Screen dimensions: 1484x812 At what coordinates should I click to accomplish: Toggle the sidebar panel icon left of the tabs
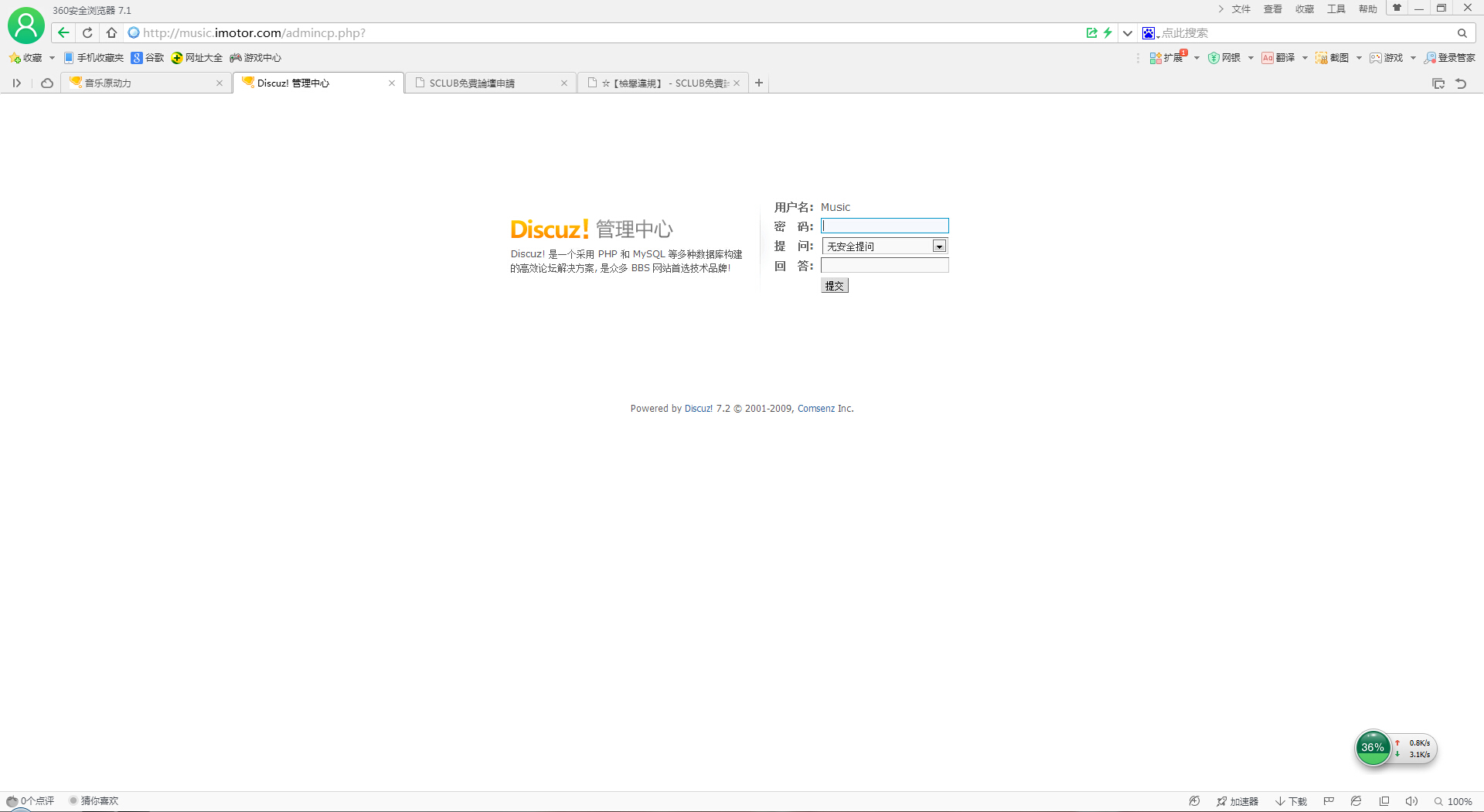(16, 83)
